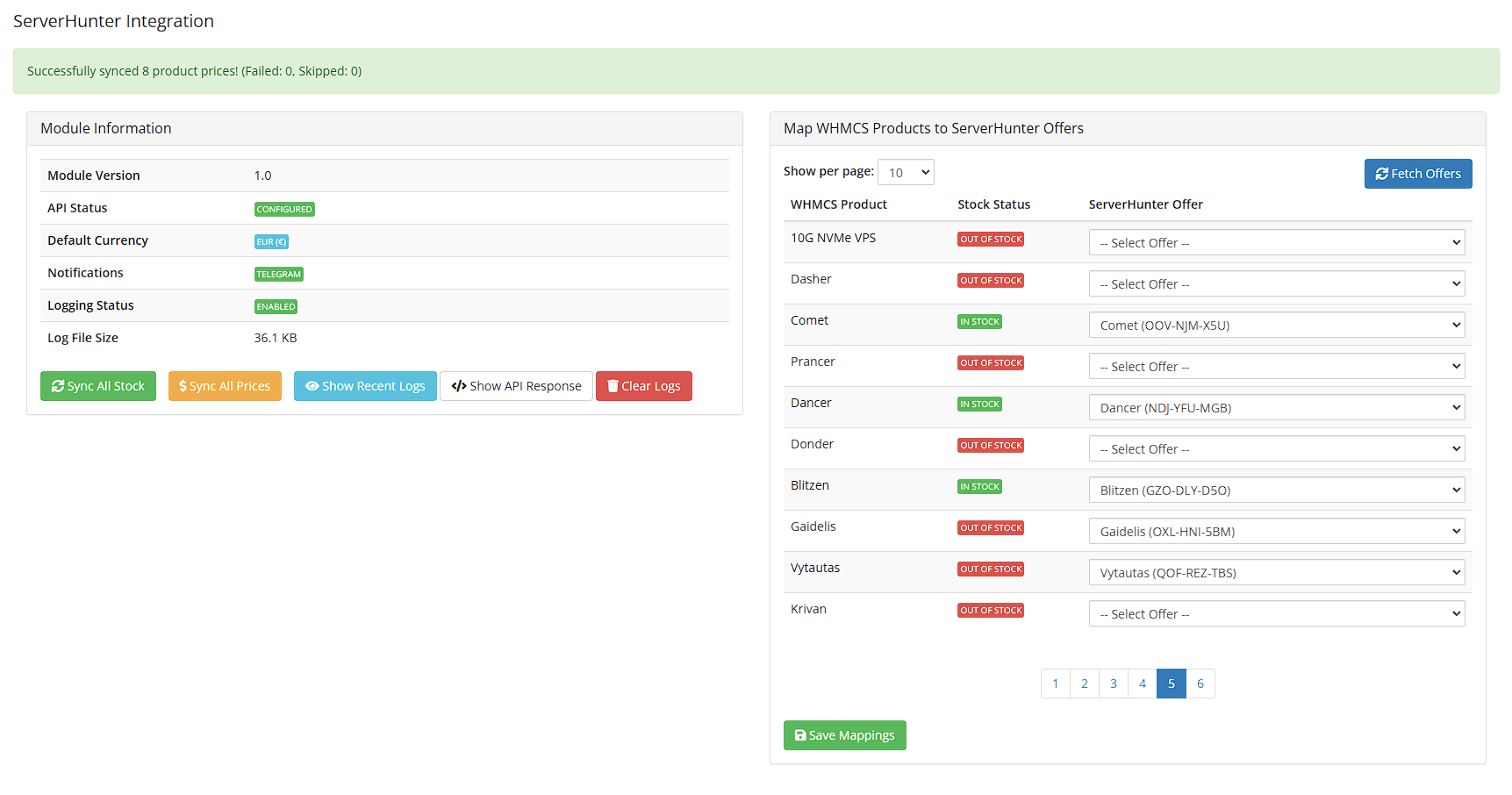Open the Gaidelis (OXL-HNI-5BM) offer dropdown
This screenshot has width=1512, height=795.
pos(1277,531)
